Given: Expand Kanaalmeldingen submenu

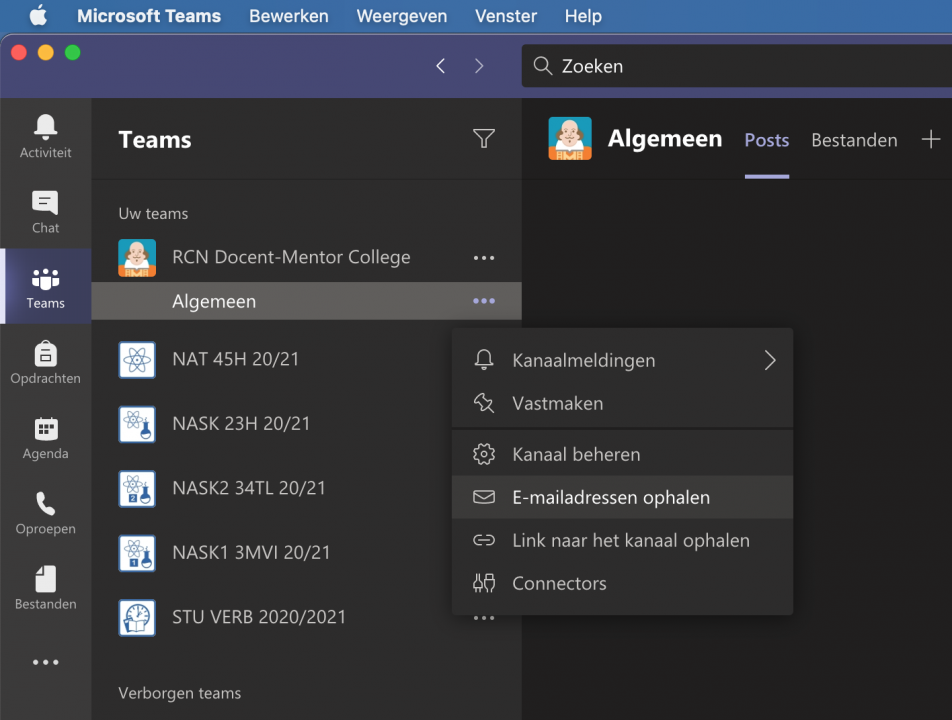Looking at the screenshot, I should (583, 360).
